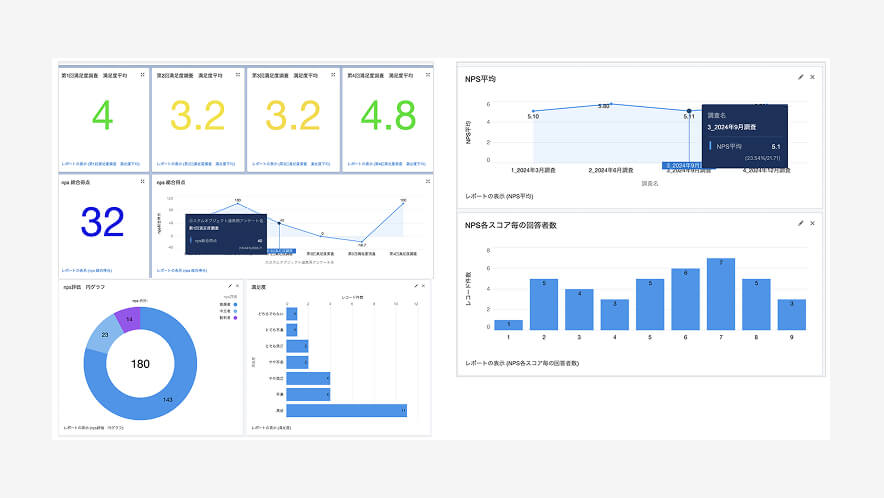The image size is (884, 498).
Task: Select the 1_2024年3月調査 data point at 5.10
Action: (x=534, y=111)
